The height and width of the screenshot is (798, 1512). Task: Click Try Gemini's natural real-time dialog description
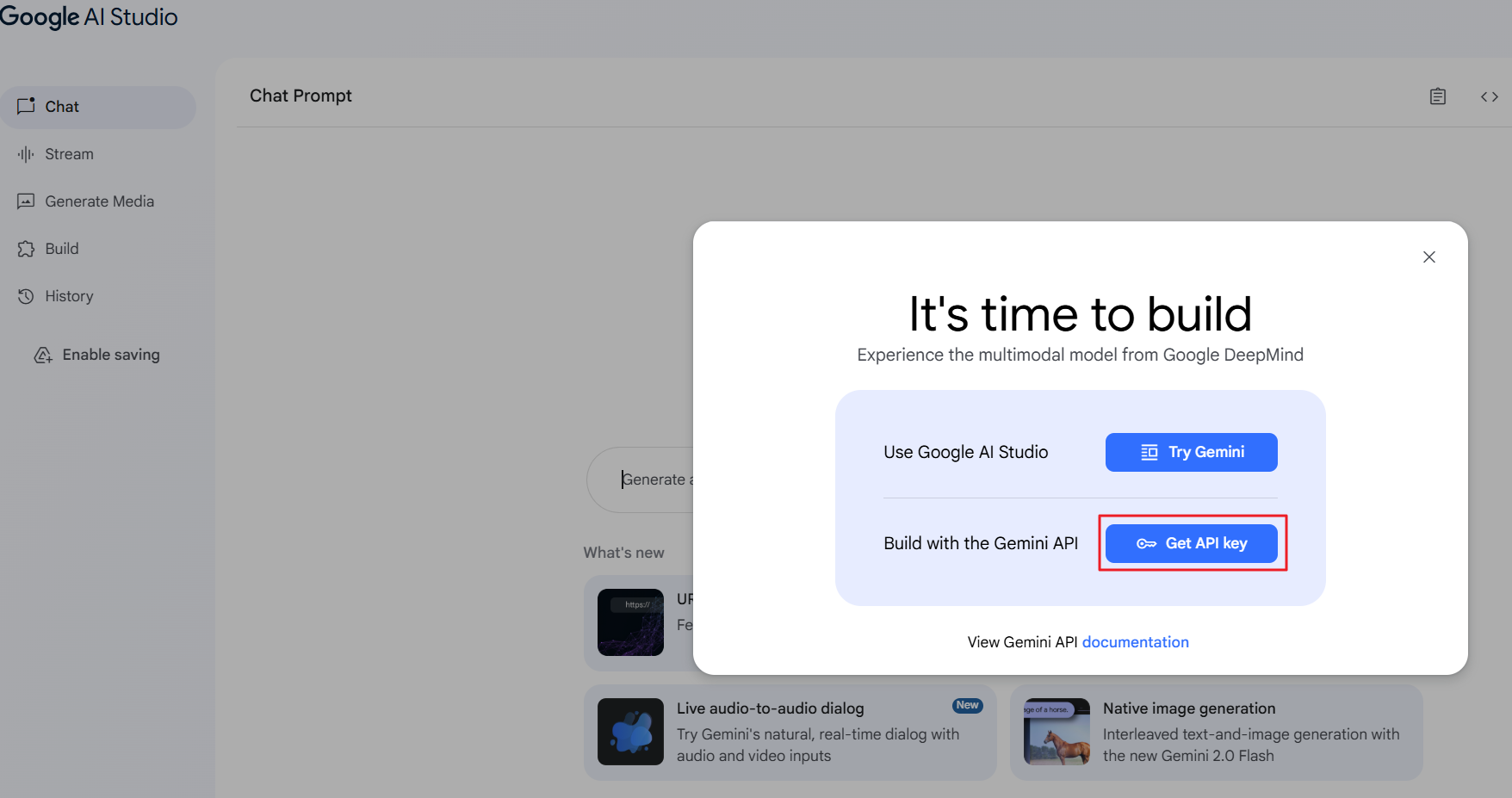tap(818, 745)
